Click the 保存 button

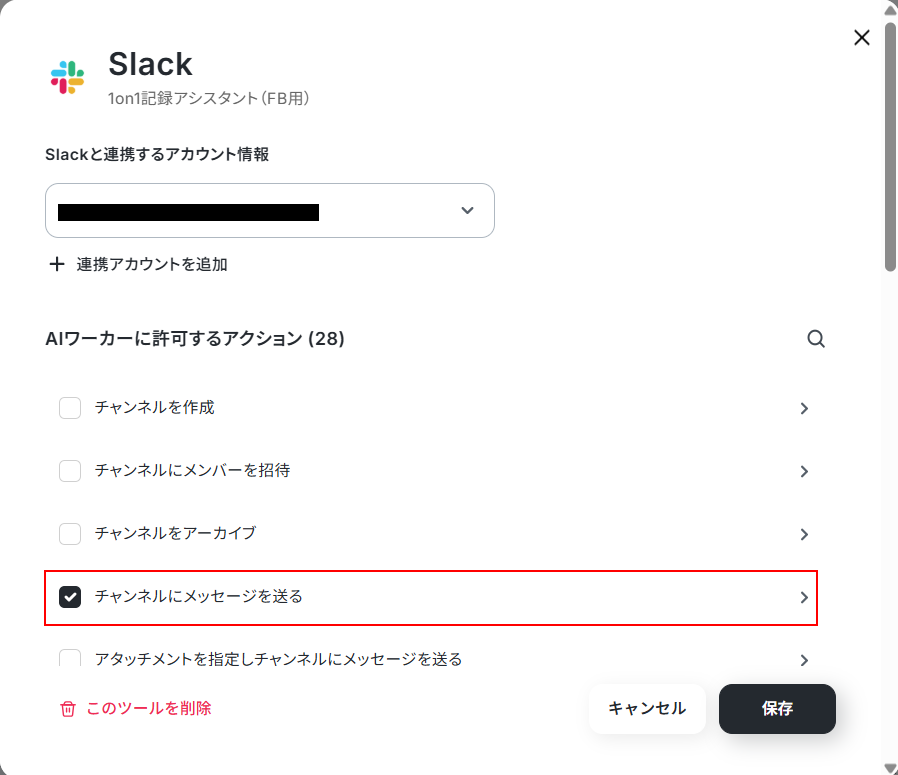pos(777,709)
